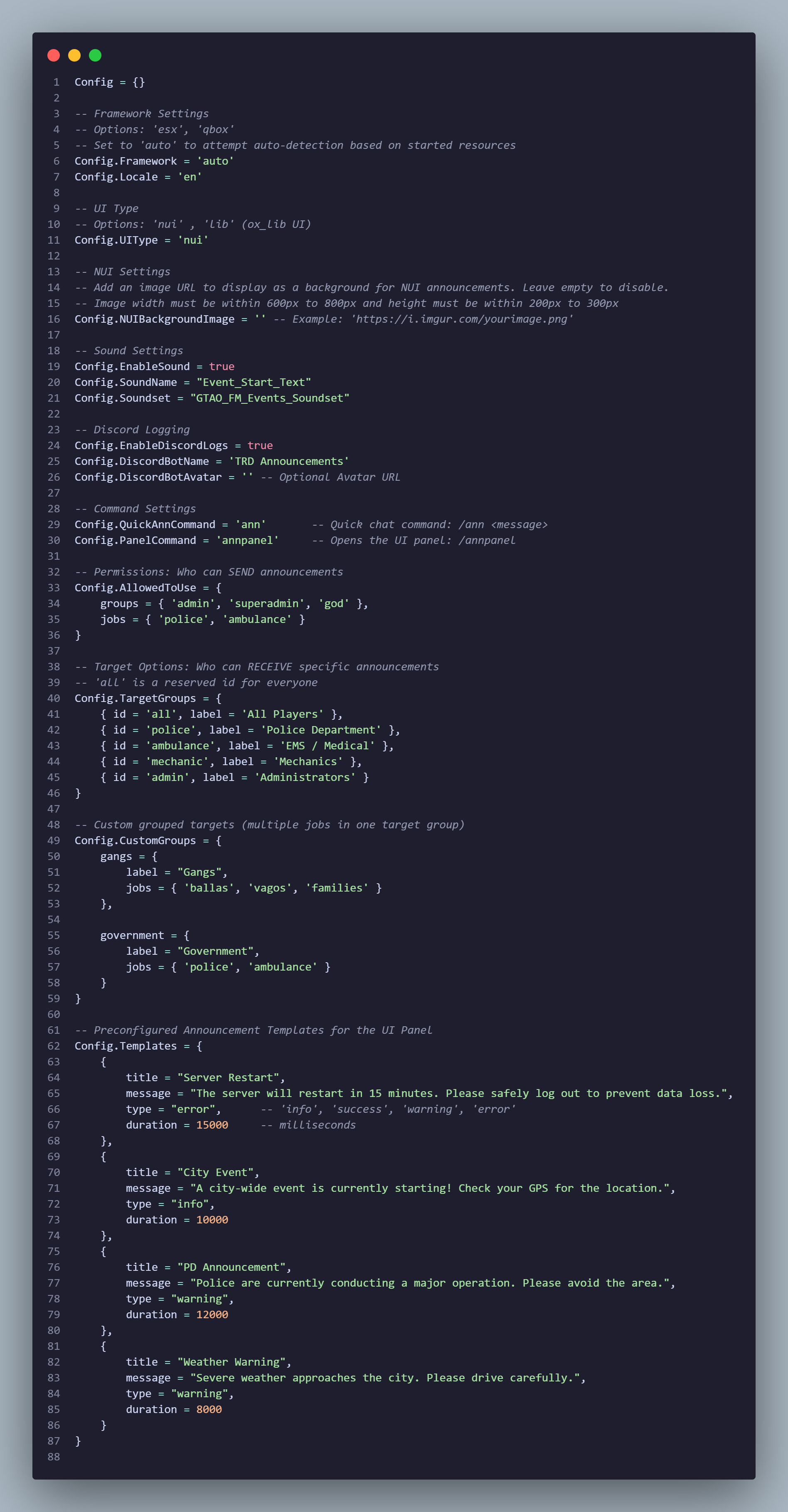Screen dimensions: 788x1512
Task: Click the "GTAO_FM_Events_Soundset" string
Action: pyautogui.click(x=270, y=398)
